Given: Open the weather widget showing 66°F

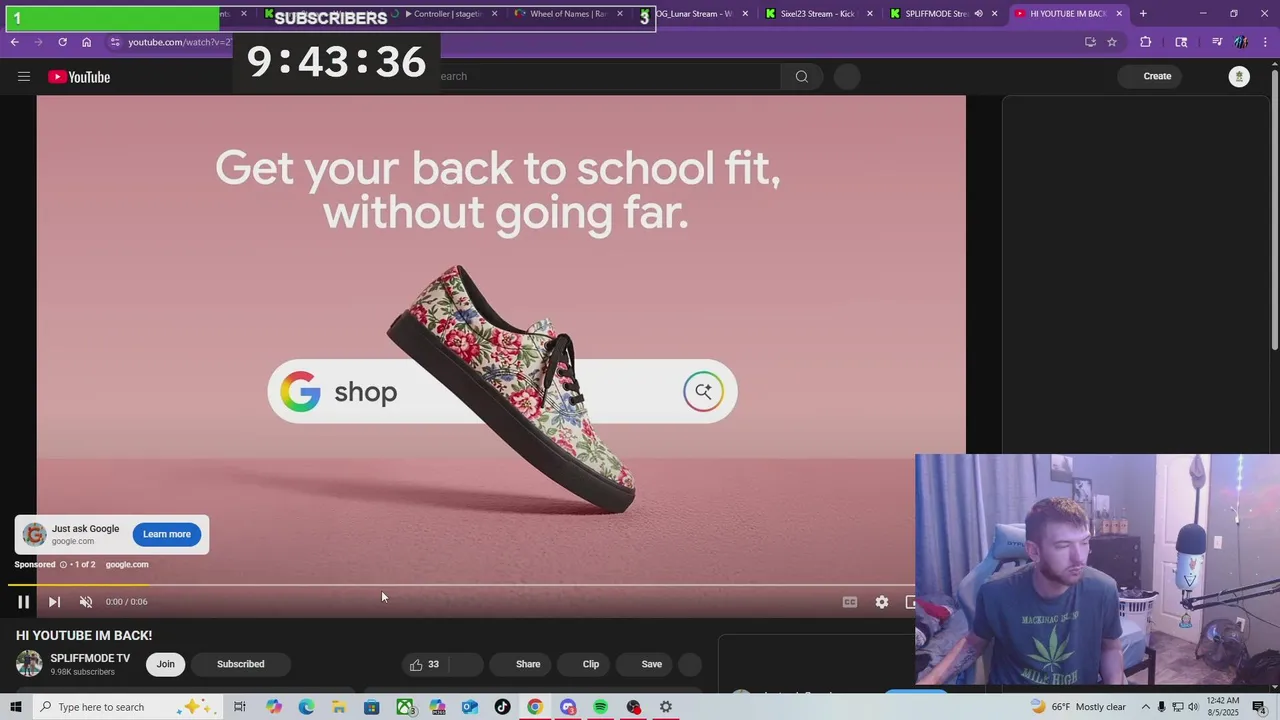Looking at the screenshot, I should [1079, 707].
